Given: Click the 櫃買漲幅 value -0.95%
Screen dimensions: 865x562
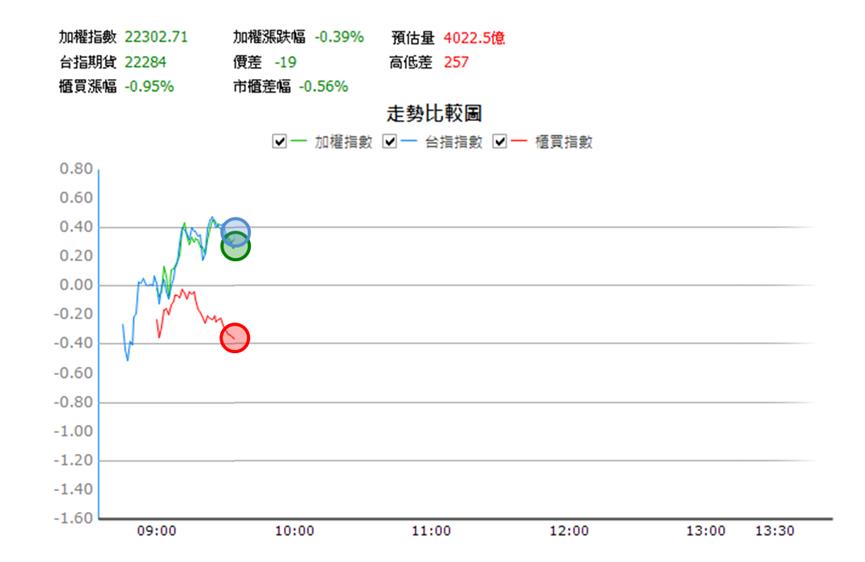Looking at the screenshot, I should coord(149,87).
